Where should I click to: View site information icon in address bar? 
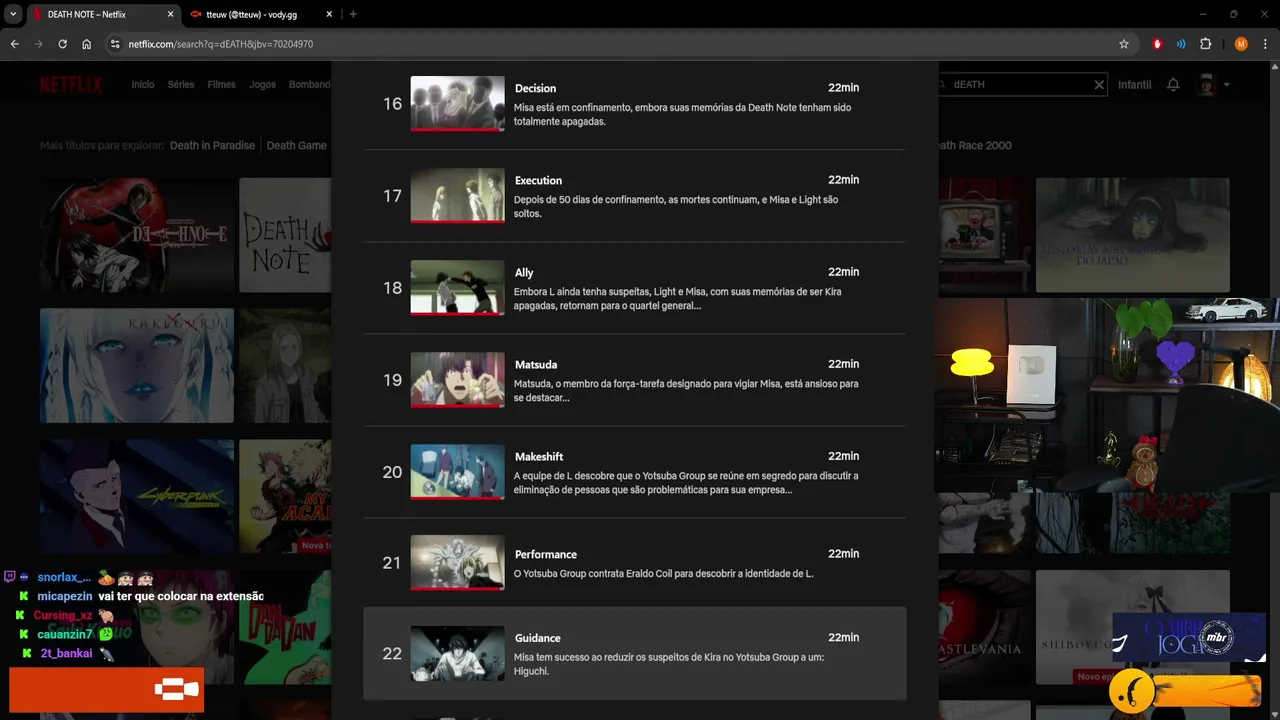point(115,44)
